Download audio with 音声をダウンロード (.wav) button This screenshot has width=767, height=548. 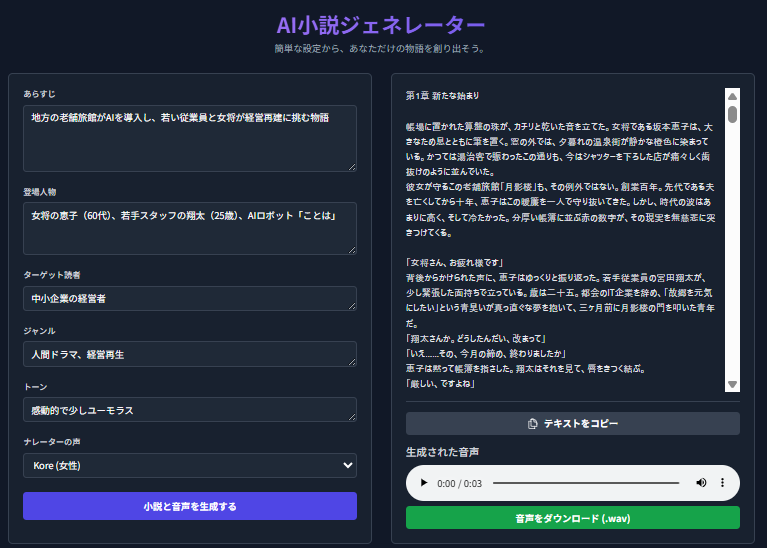pyautogui.click(x=572, y=518)
